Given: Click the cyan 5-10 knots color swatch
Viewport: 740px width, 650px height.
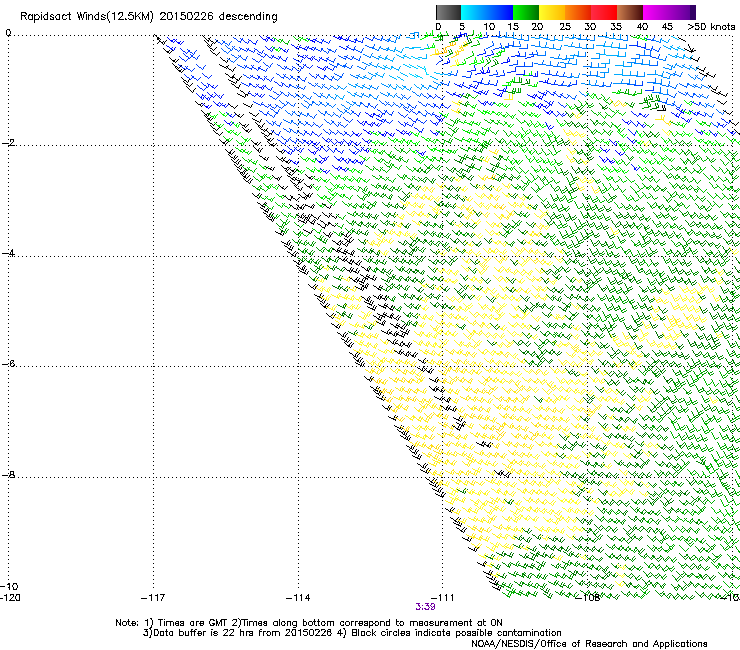Looking at the screenshot, I should click(474, 12).
